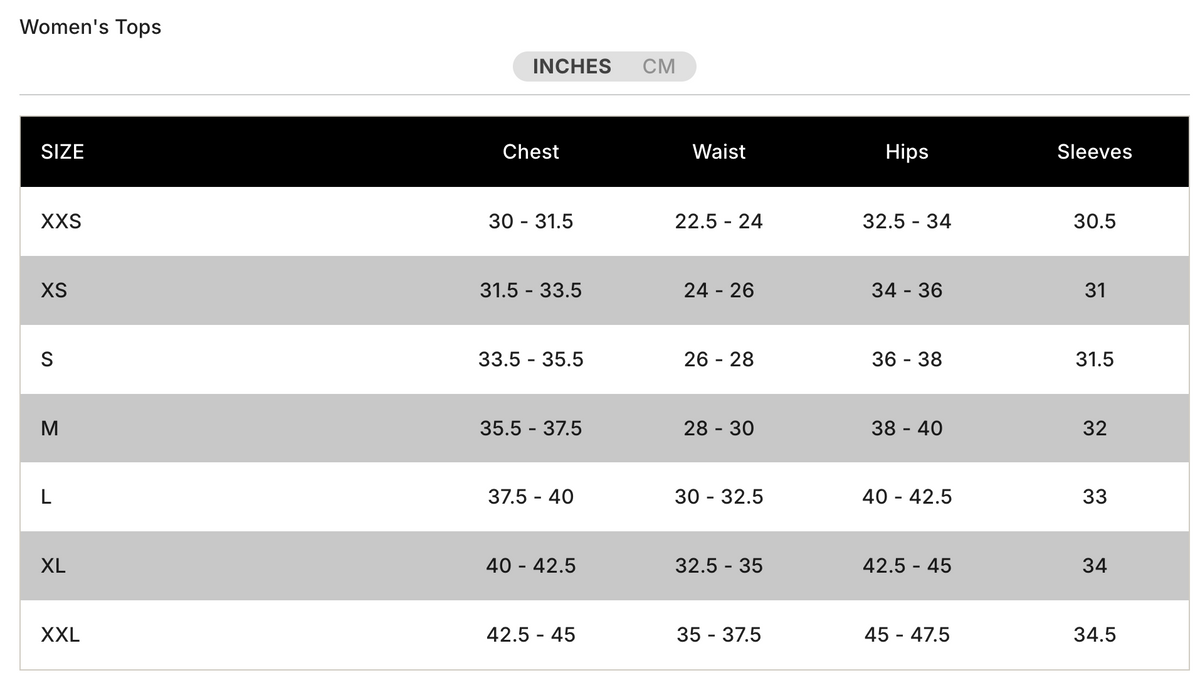Click chest value 35.5 - 37.5
The height and width of the screenshot is (690, 1200).
(x=531, y=428)
